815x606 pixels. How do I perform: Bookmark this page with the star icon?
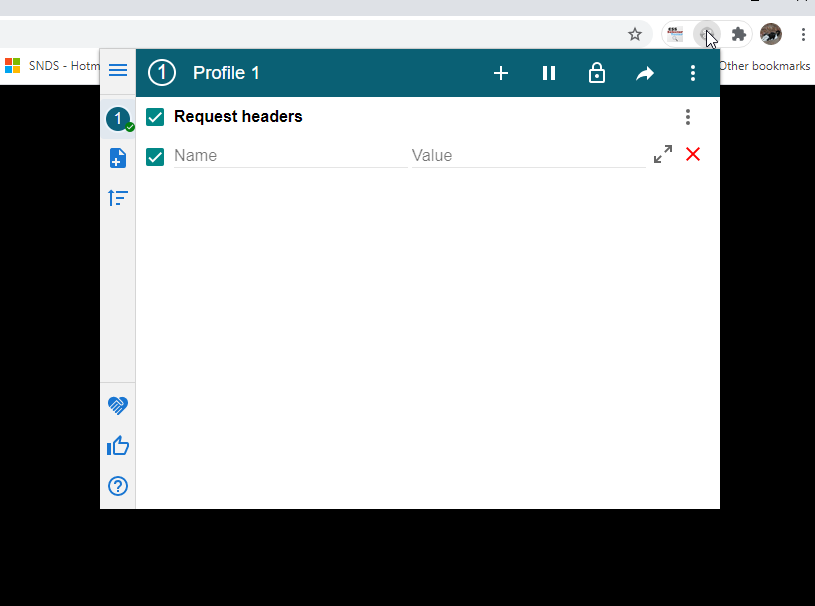point(635,35)
